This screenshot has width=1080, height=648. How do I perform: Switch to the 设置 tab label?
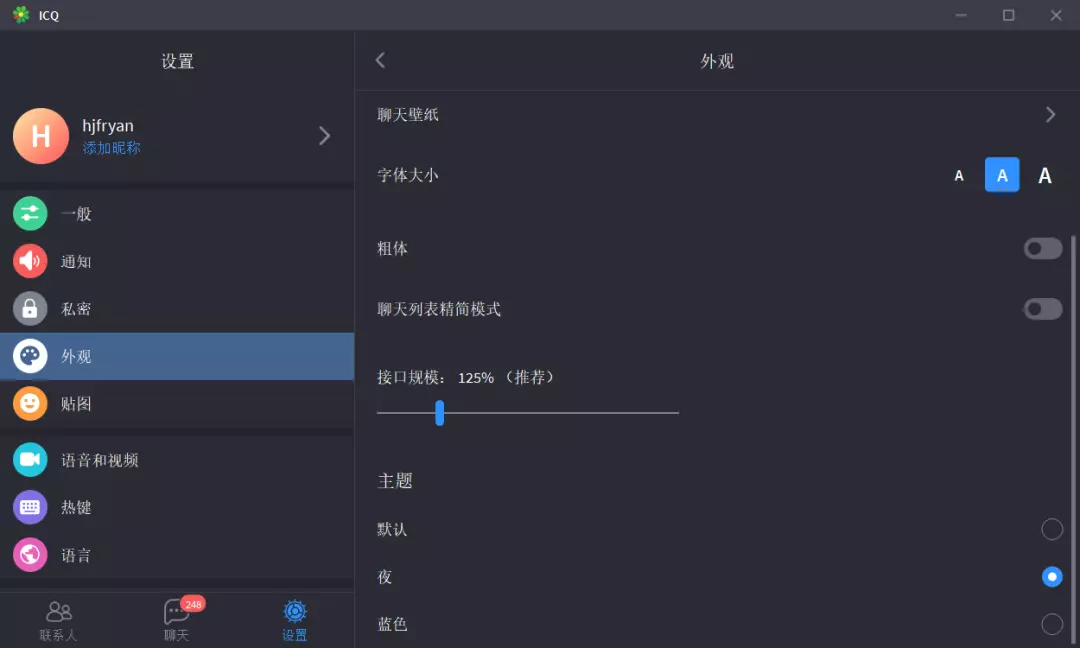point(295,635)
